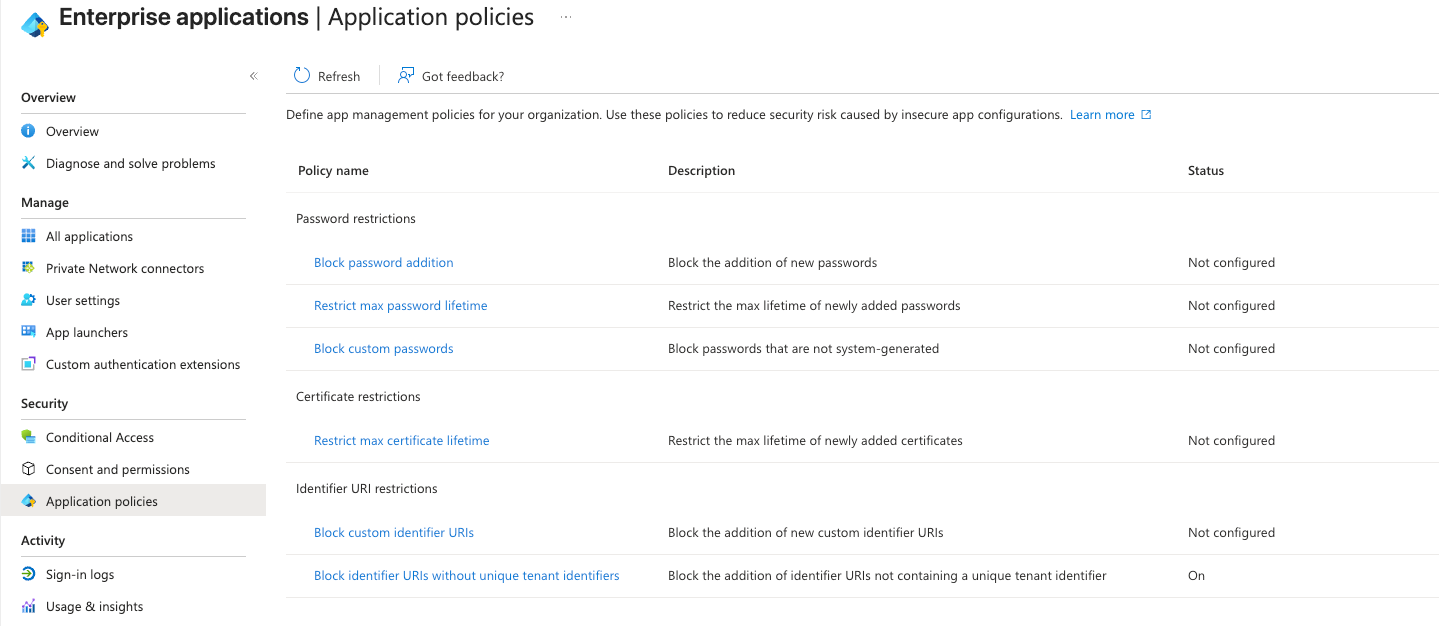
Task: Select Application policies menu item
Action: 133,501
